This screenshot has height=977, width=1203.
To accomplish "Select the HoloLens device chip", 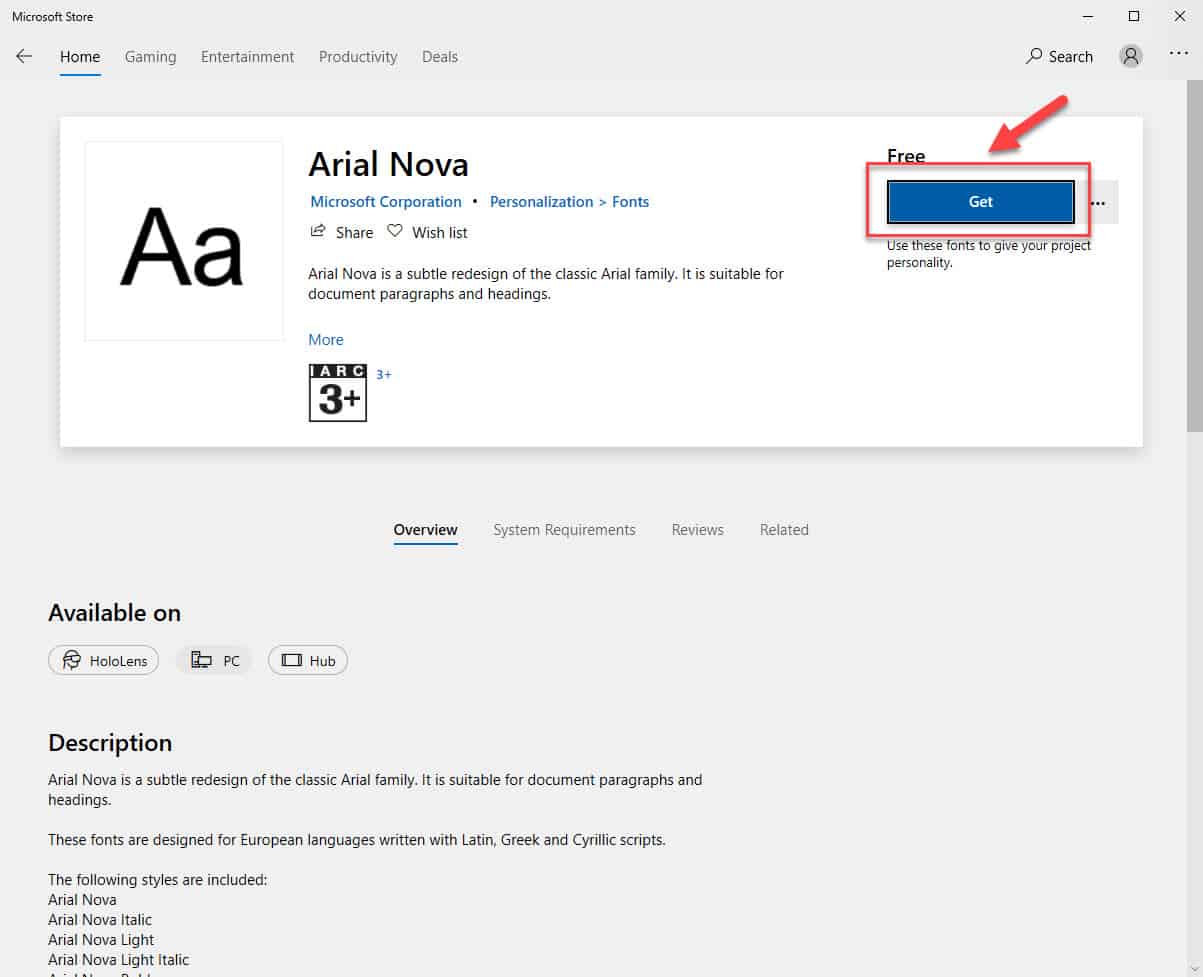I will point(103,660).
